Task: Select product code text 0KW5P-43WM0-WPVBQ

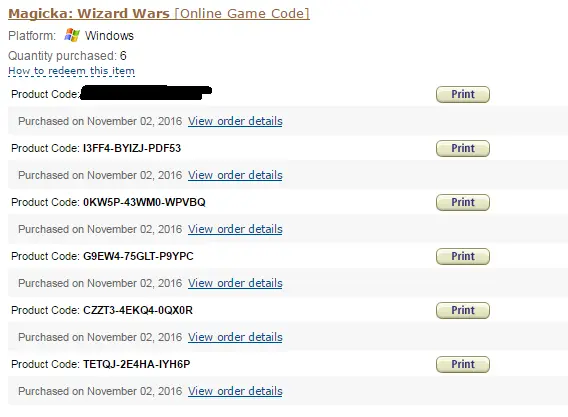Action: pyautogui.click(x=144, y=202)
